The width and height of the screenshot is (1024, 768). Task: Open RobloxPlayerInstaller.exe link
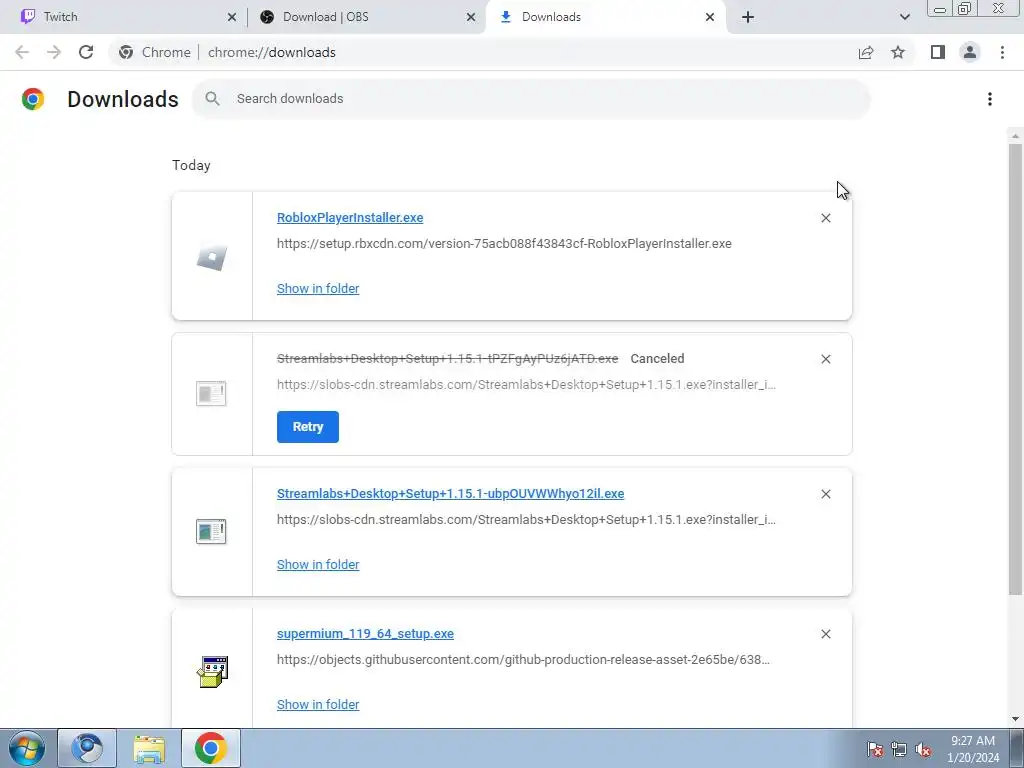[x=350, y=217]
